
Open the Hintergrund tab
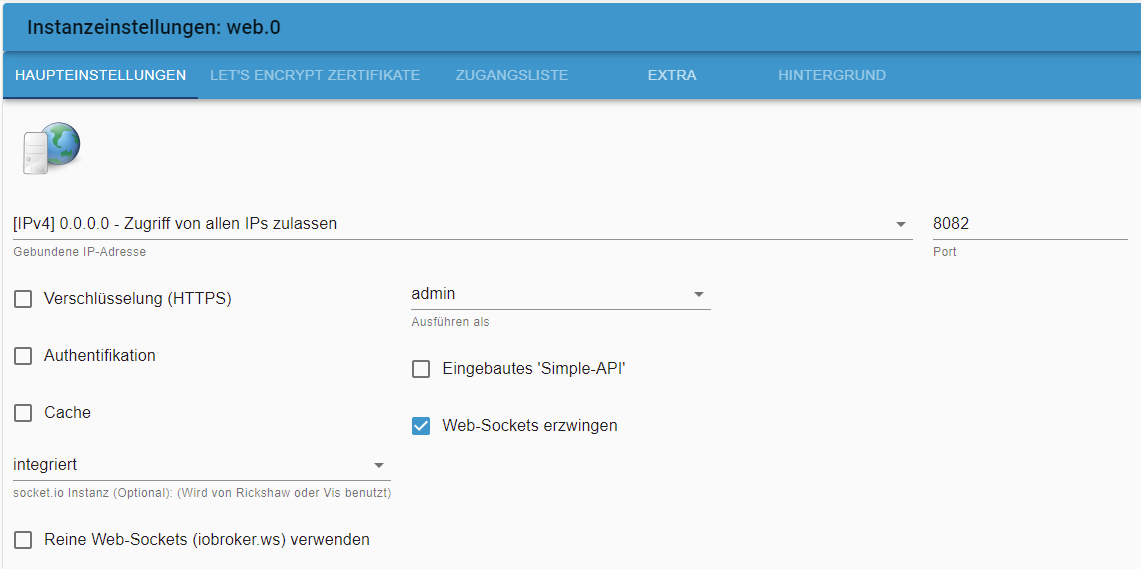(x=832, y=75)
